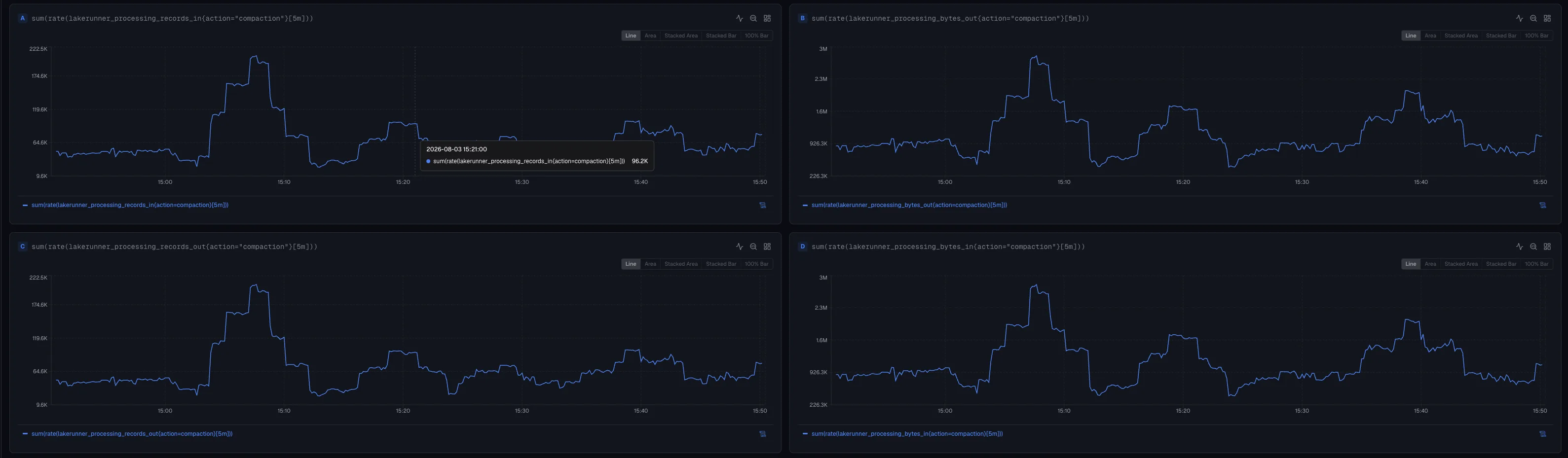Open the zoom magnifier icon in panel A

753,18
